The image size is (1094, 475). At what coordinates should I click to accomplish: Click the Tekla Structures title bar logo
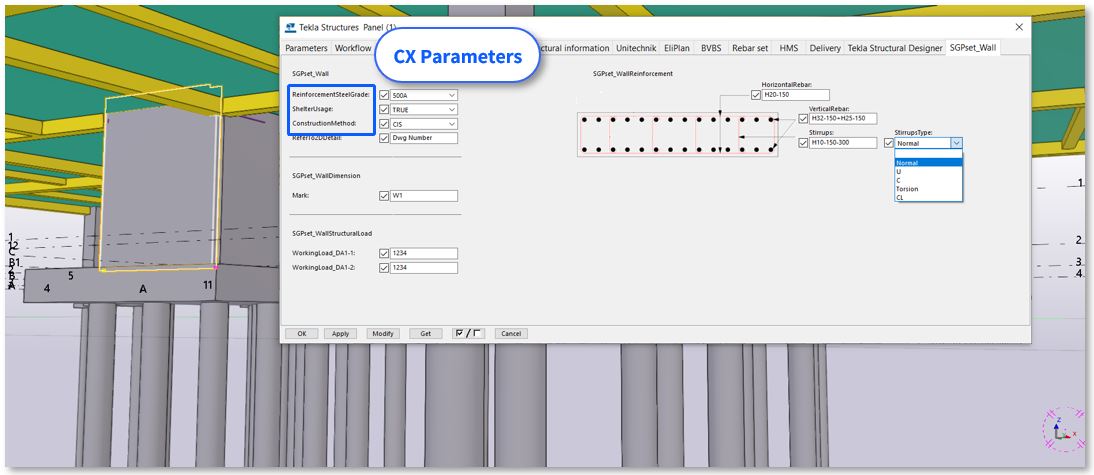[x=290, y=26]
